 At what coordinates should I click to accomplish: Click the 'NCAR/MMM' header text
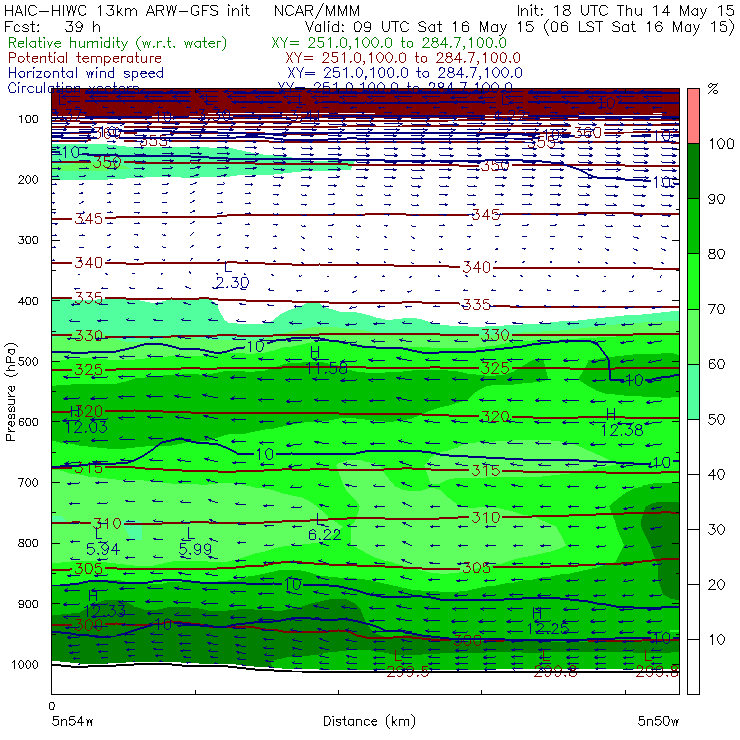317,10
